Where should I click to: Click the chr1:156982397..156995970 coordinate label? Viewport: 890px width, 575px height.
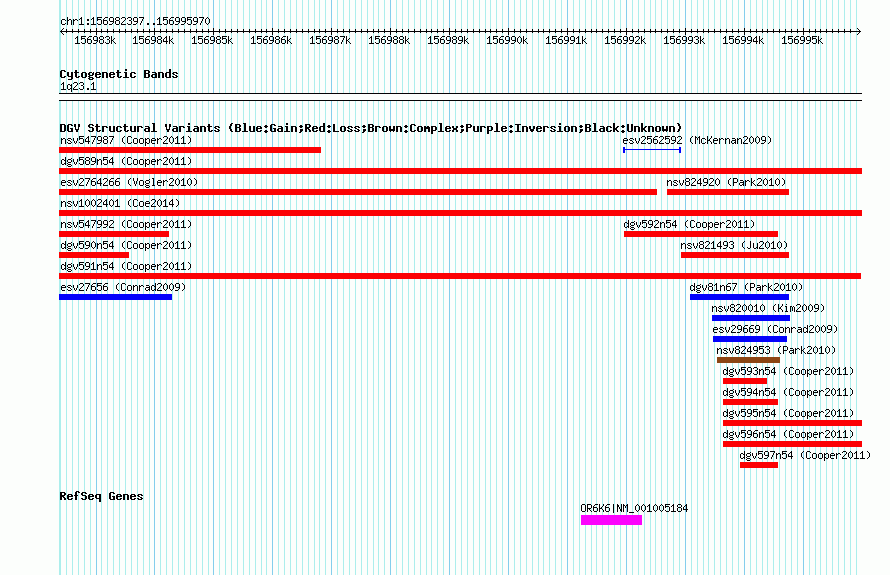coord(135,21)
